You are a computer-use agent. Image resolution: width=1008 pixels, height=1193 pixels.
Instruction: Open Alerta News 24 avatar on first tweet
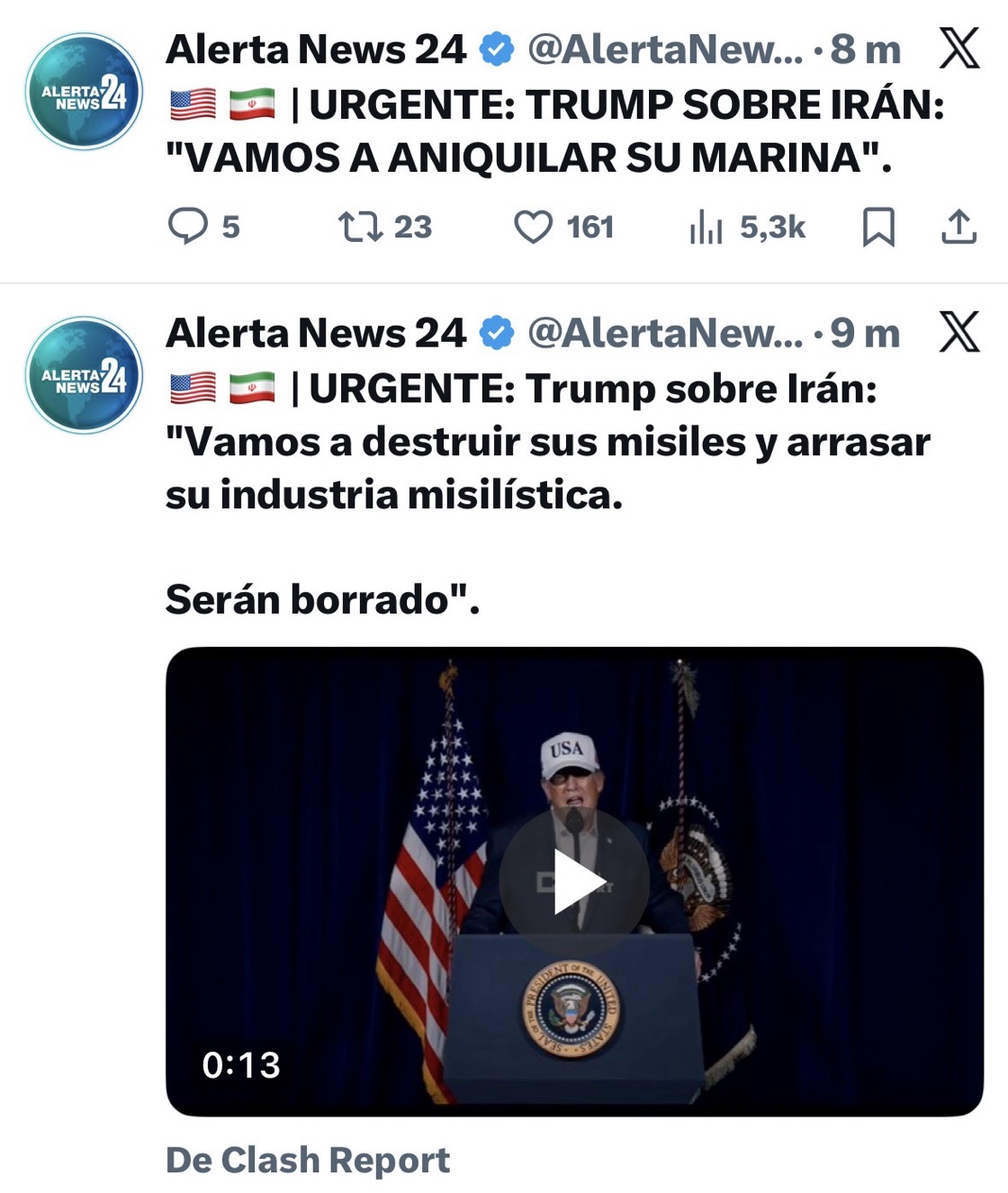84,91
